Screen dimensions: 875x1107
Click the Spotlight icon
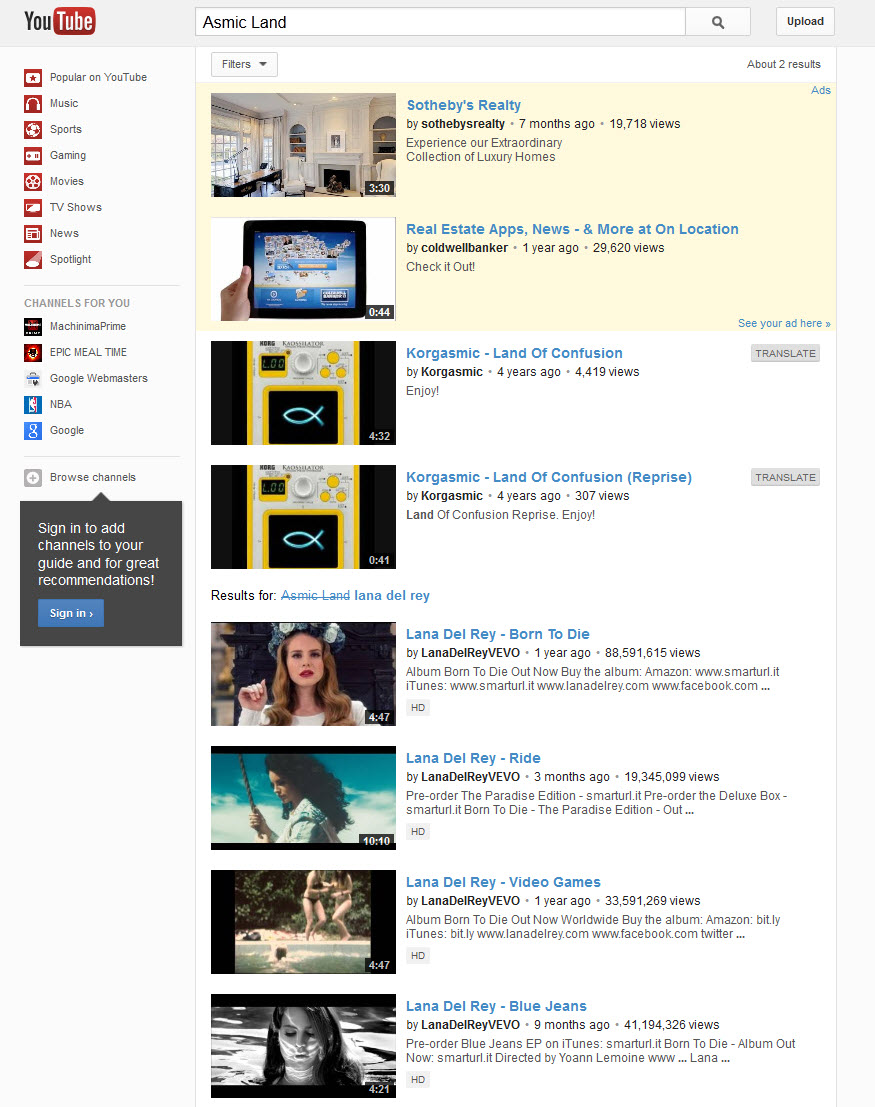point(32,260)
